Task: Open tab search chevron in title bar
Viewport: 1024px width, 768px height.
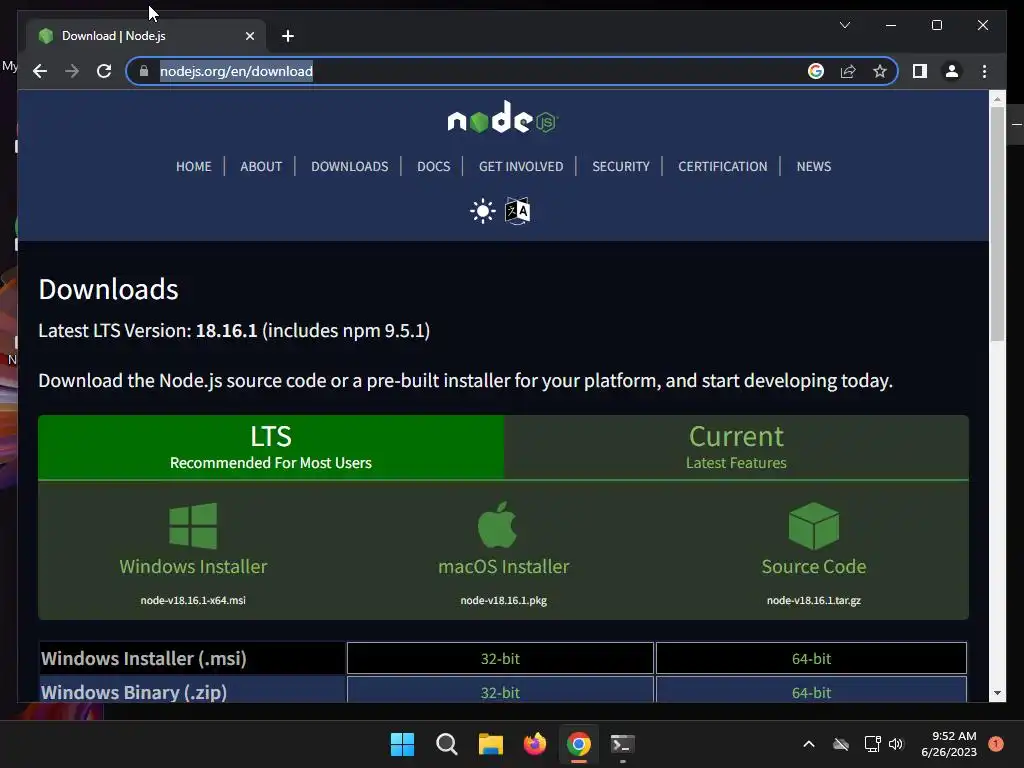Action: pyautogui.click(x=844, y=25)
